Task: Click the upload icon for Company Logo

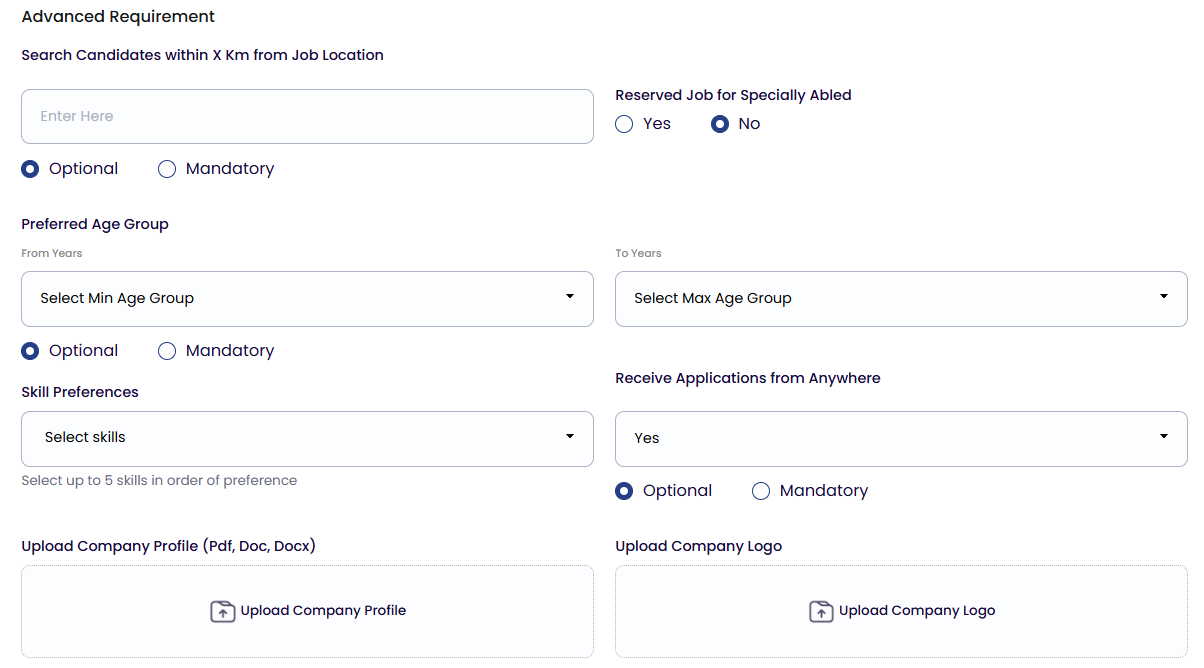Action: click(x=820, y=611)
